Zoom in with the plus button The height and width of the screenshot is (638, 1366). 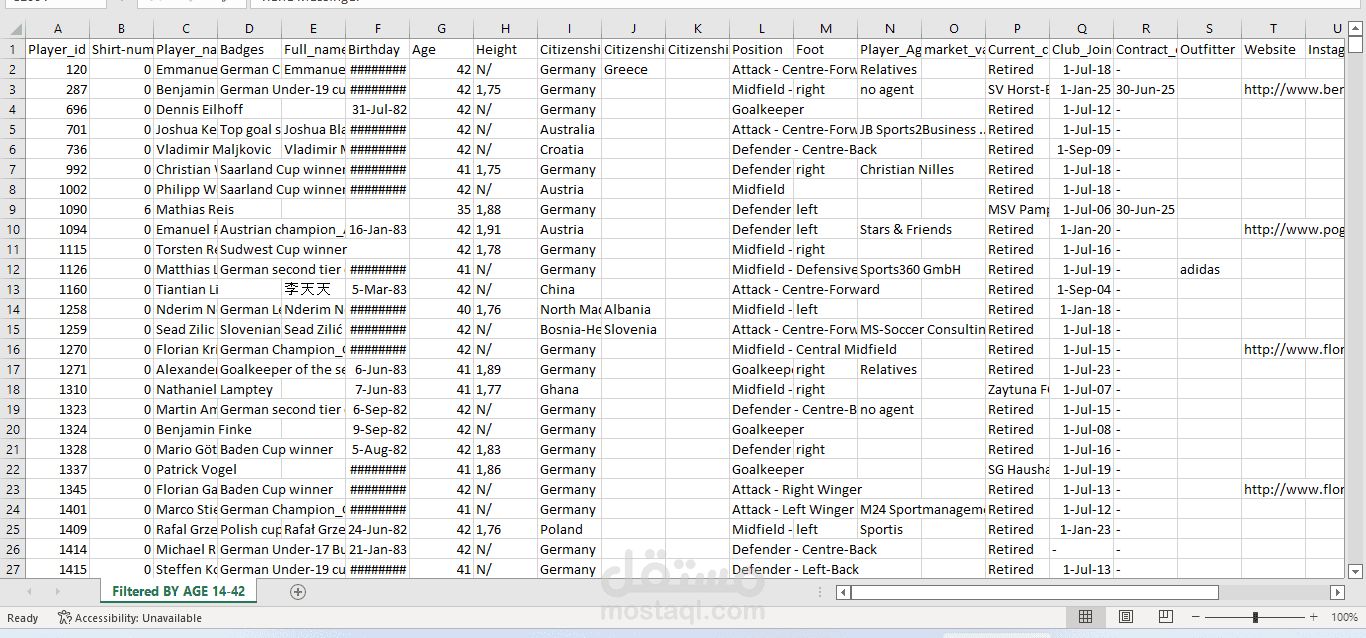1314,617
